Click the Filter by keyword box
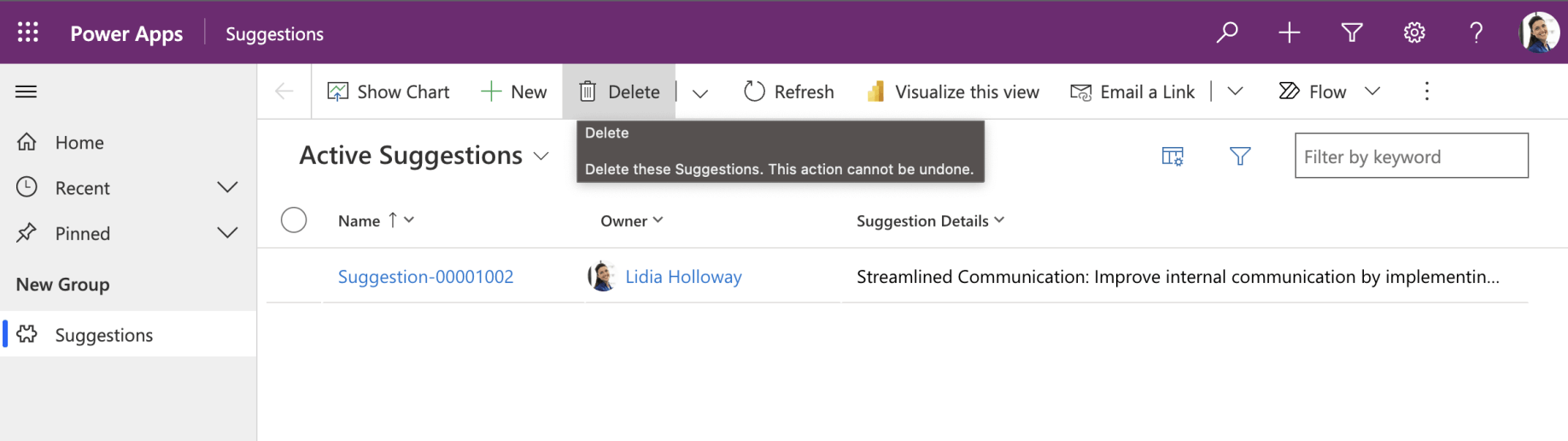This screenshot has height=441, width=1568. pos(1411,156)
